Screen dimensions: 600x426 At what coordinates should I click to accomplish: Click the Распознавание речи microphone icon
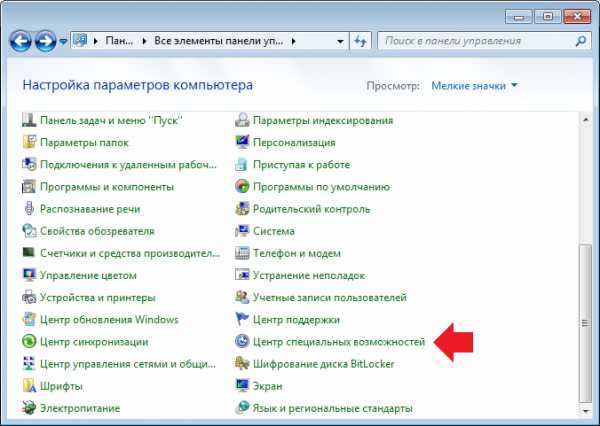pos(29,209)
